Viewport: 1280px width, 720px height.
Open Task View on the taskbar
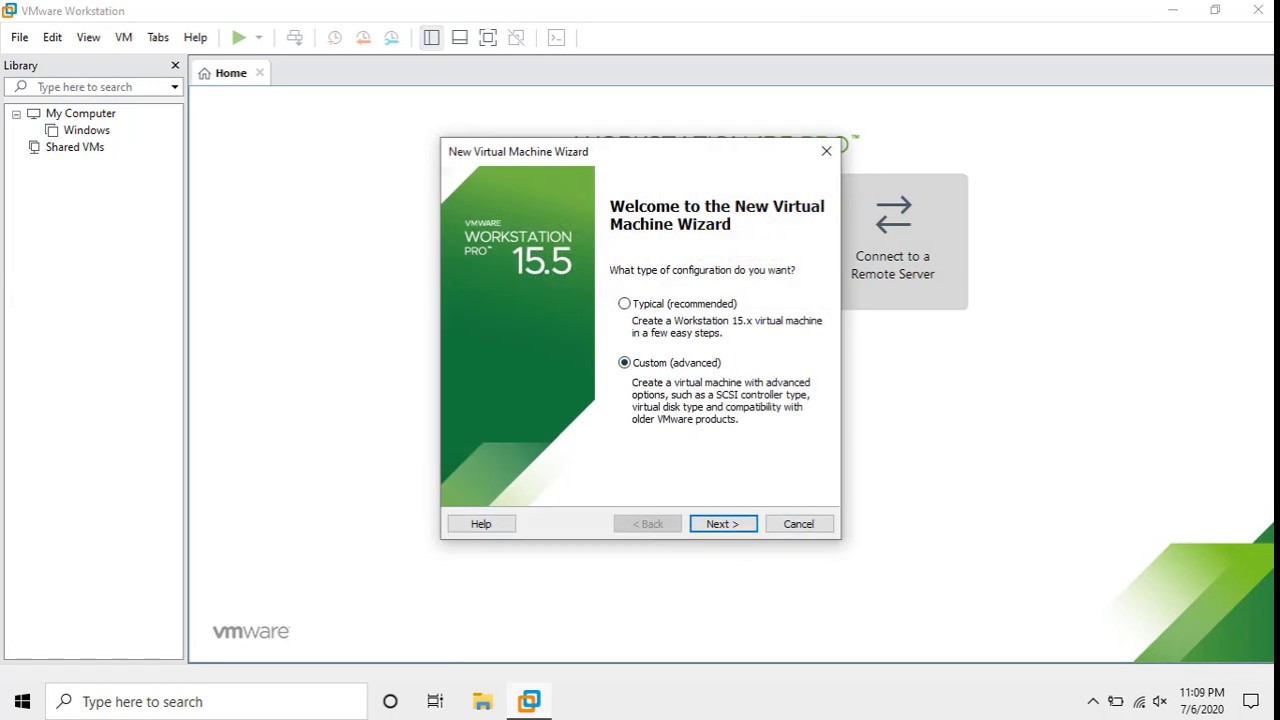pyautogui.click(x=435, y=701)
